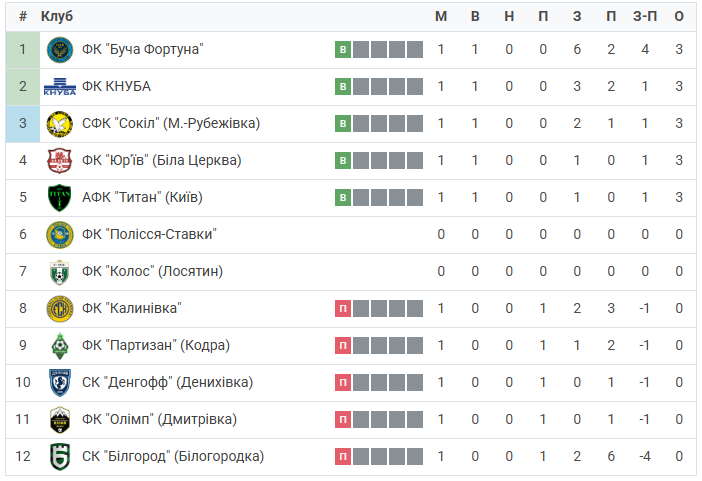The height and width of the screenshot is (481, 702).
Task: Select the Титан green shield logo
Action: pyautogui.click(x=60, y=198)
